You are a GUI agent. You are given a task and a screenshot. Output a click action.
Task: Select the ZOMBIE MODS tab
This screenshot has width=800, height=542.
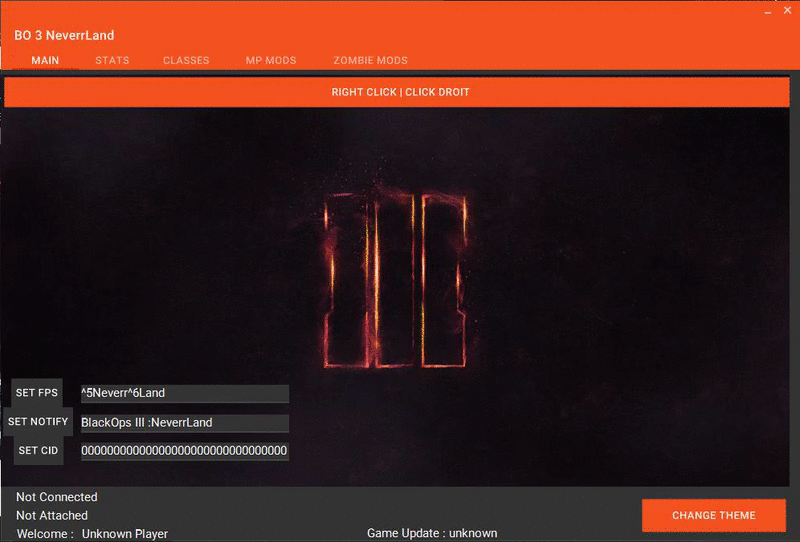pos(370,60)
